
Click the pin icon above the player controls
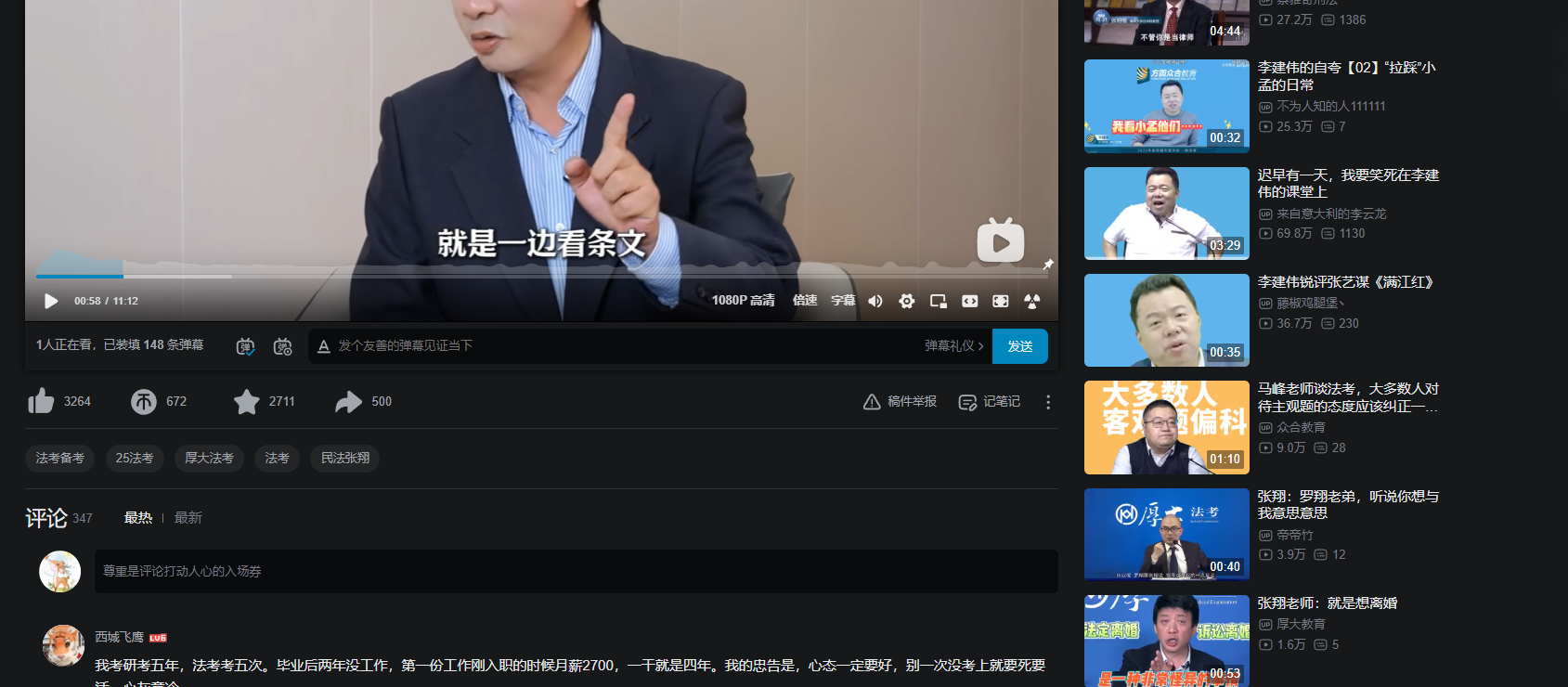[1048, 265]
